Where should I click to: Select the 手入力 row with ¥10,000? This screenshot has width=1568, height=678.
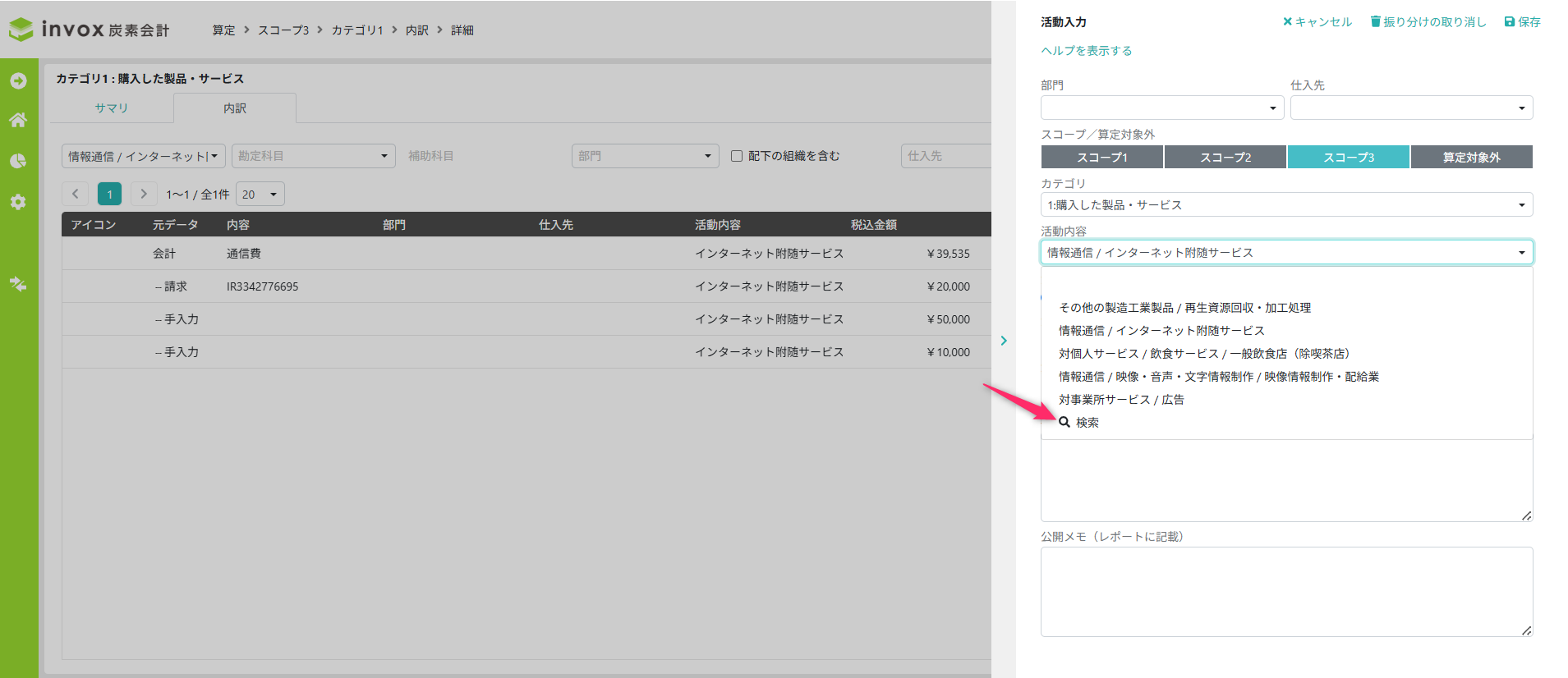(x=526, y=352)
